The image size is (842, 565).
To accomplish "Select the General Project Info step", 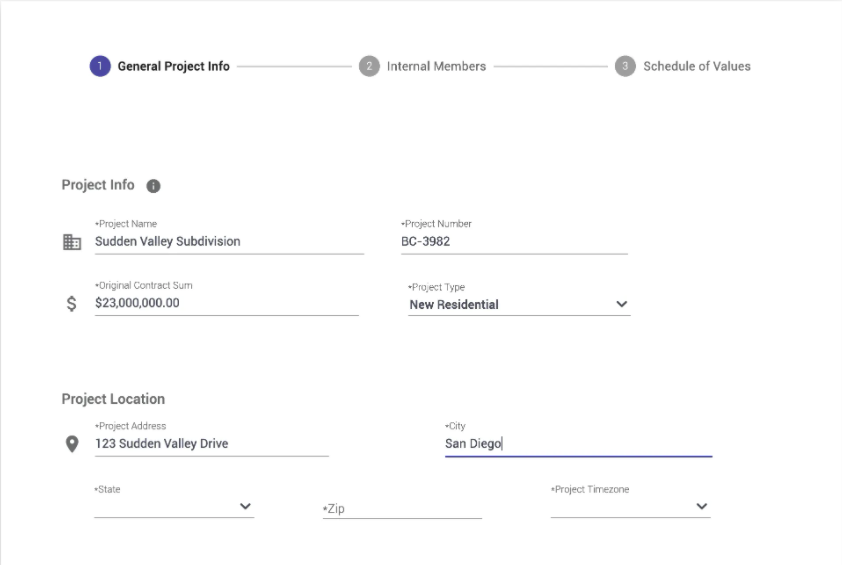I will [x=173, y=67].
